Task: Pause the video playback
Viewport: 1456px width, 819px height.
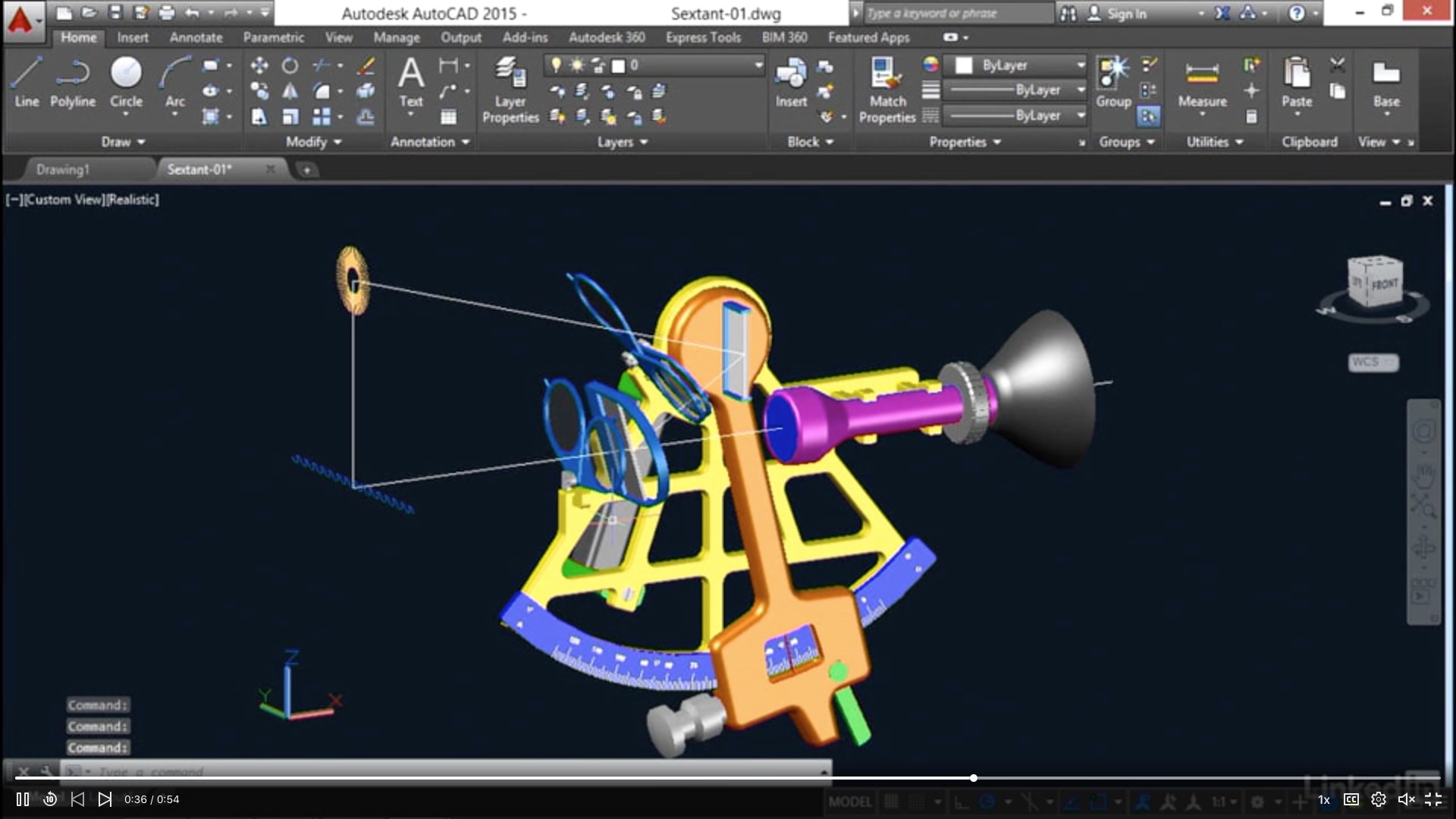Action: point(23,799)
